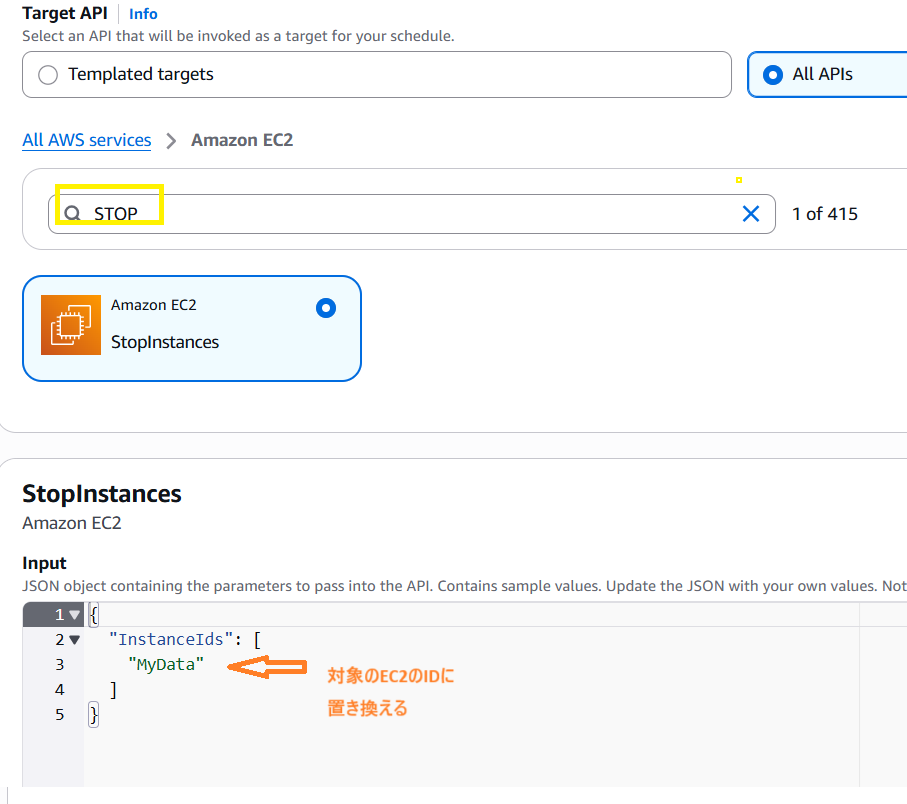Click the breadcrumb chevron separator icon

[x=171, y=141]
